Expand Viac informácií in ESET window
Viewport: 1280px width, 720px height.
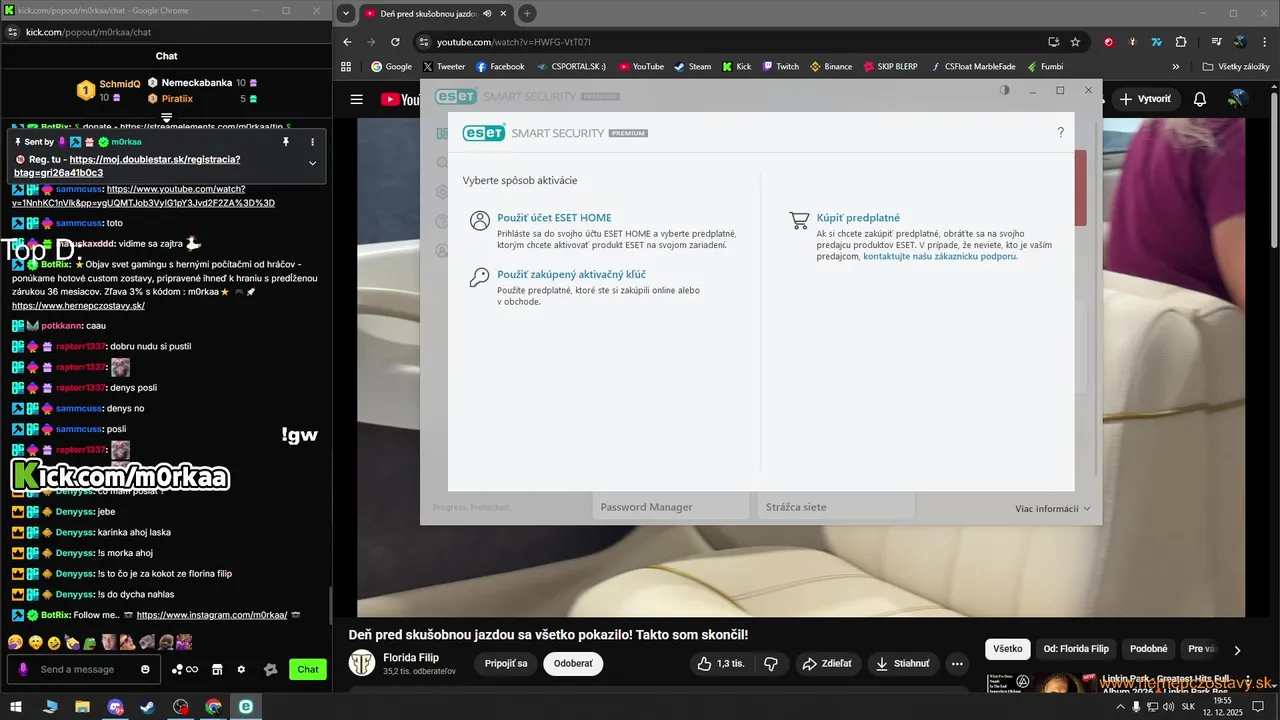tap(1052, 509)
